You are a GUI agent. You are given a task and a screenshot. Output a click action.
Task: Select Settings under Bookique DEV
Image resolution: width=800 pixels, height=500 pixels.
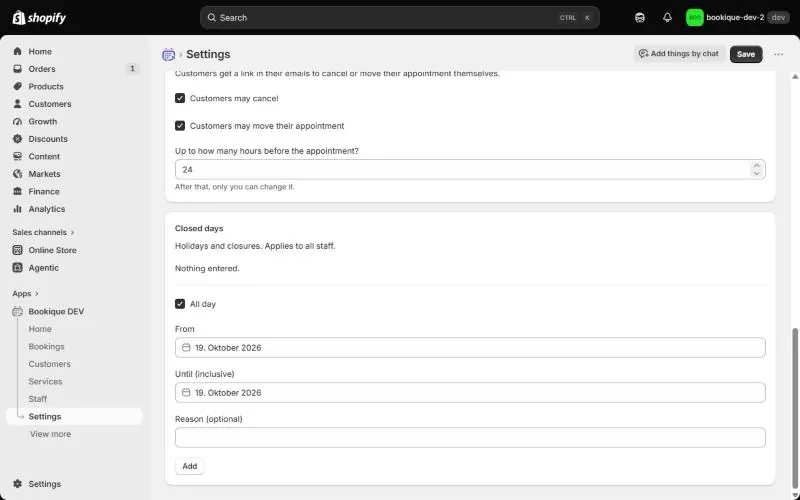point(74,416)
